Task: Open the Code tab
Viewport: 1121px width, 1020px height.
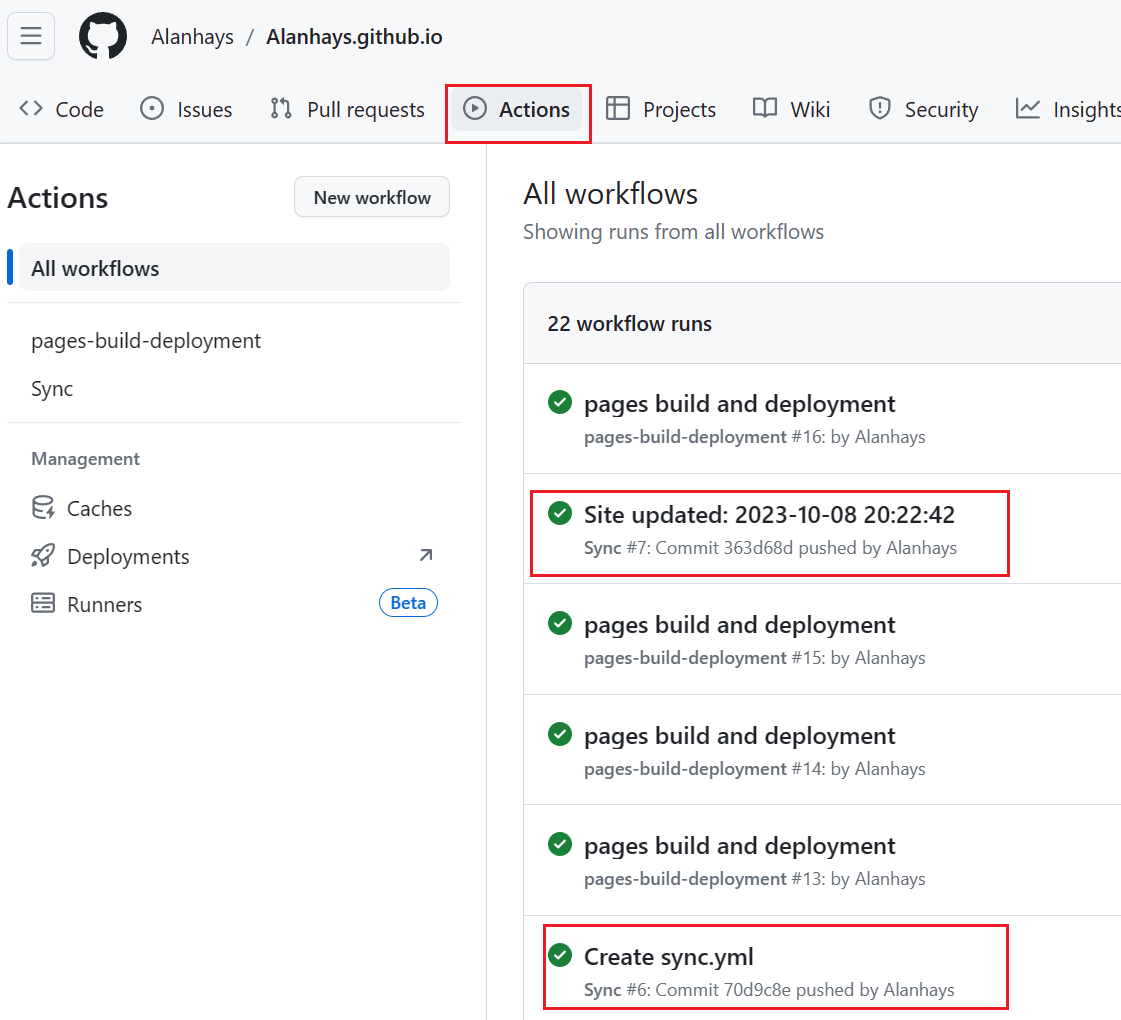Action: [62, 110]
